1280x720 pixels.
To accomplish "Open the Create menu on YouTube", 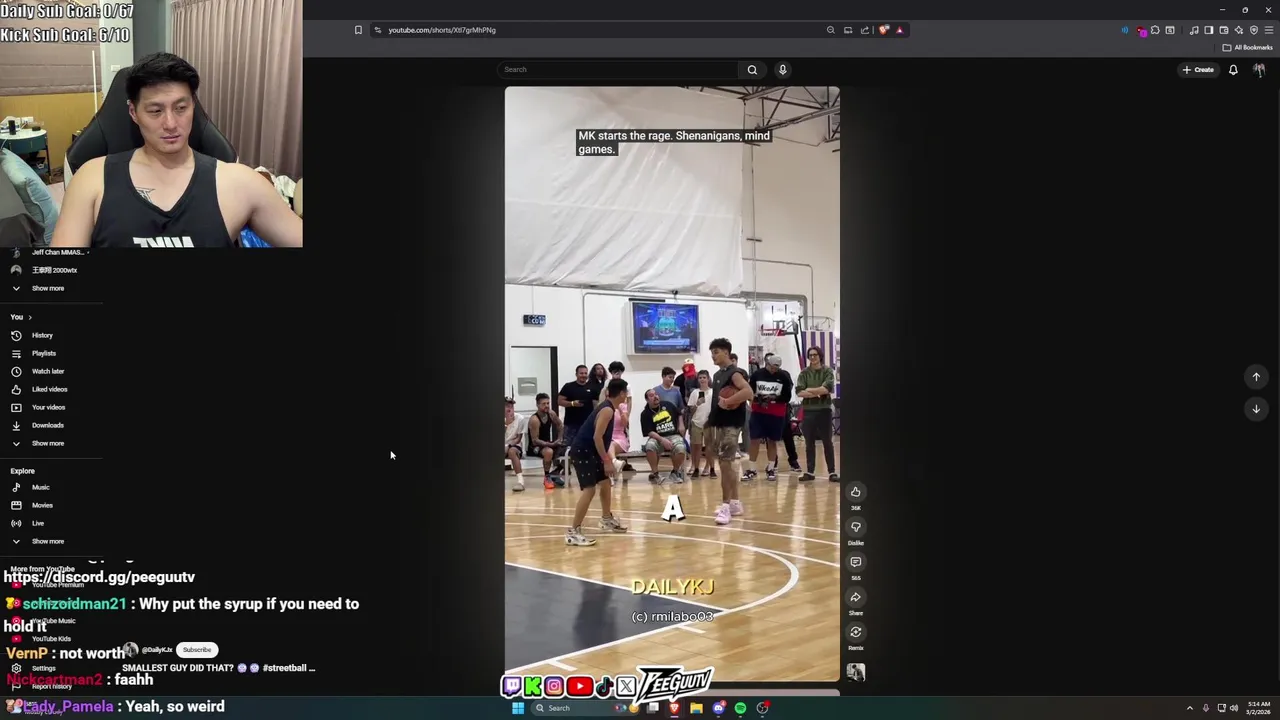I will [x=1198, y=70].
